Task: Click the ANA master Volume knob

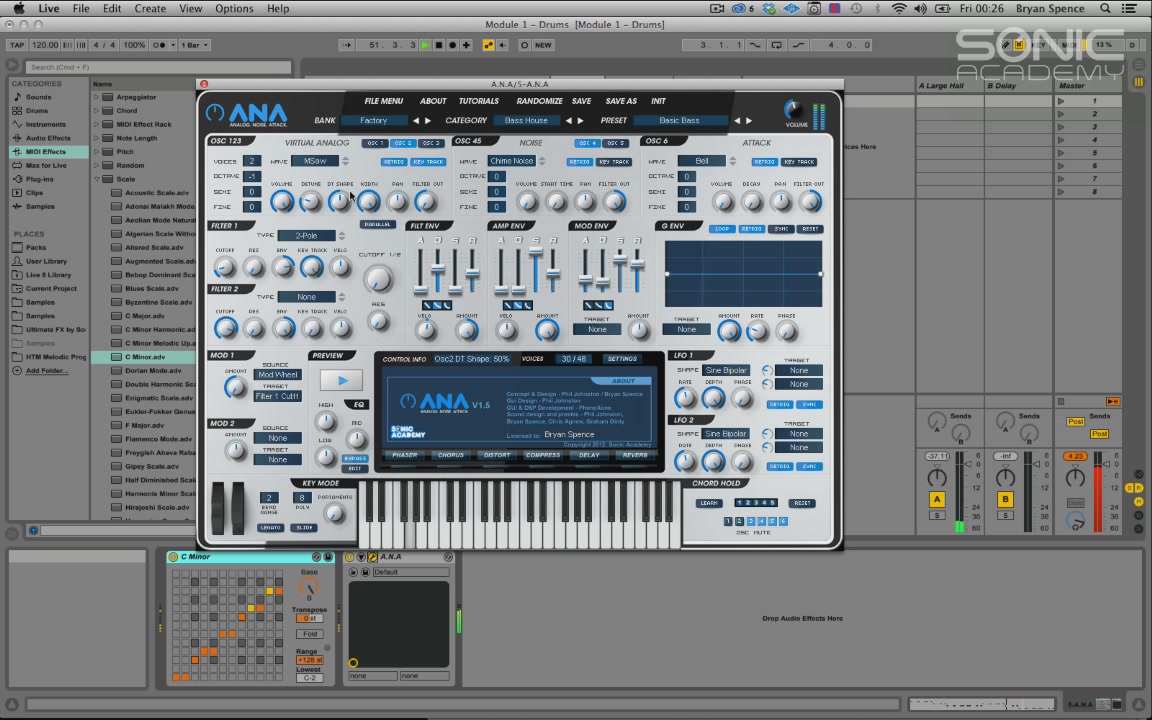Action: (793, 109)
